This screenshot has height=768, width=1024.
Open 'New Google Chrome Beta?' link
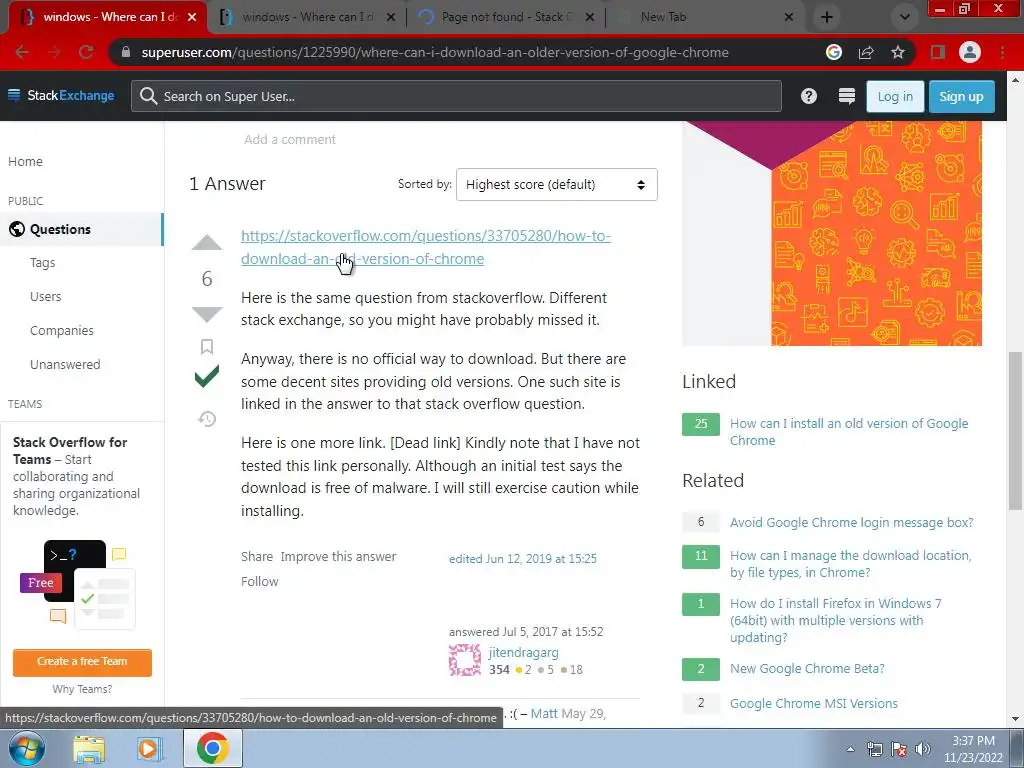(x=807, y=669)
